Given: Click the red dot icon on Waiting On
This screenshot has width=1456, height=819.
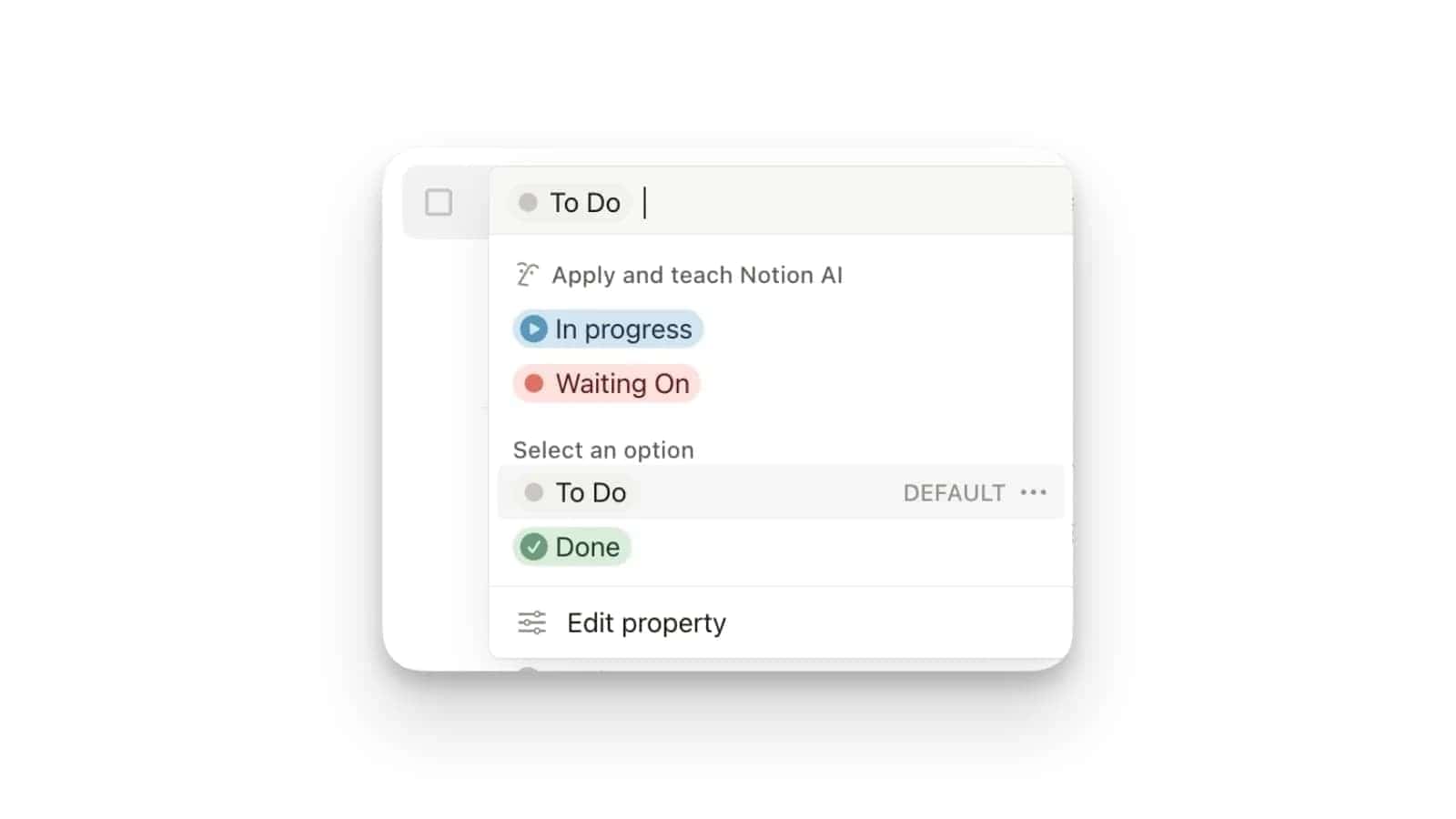Looking at the screenshot, I should click(x=534, y=383).
